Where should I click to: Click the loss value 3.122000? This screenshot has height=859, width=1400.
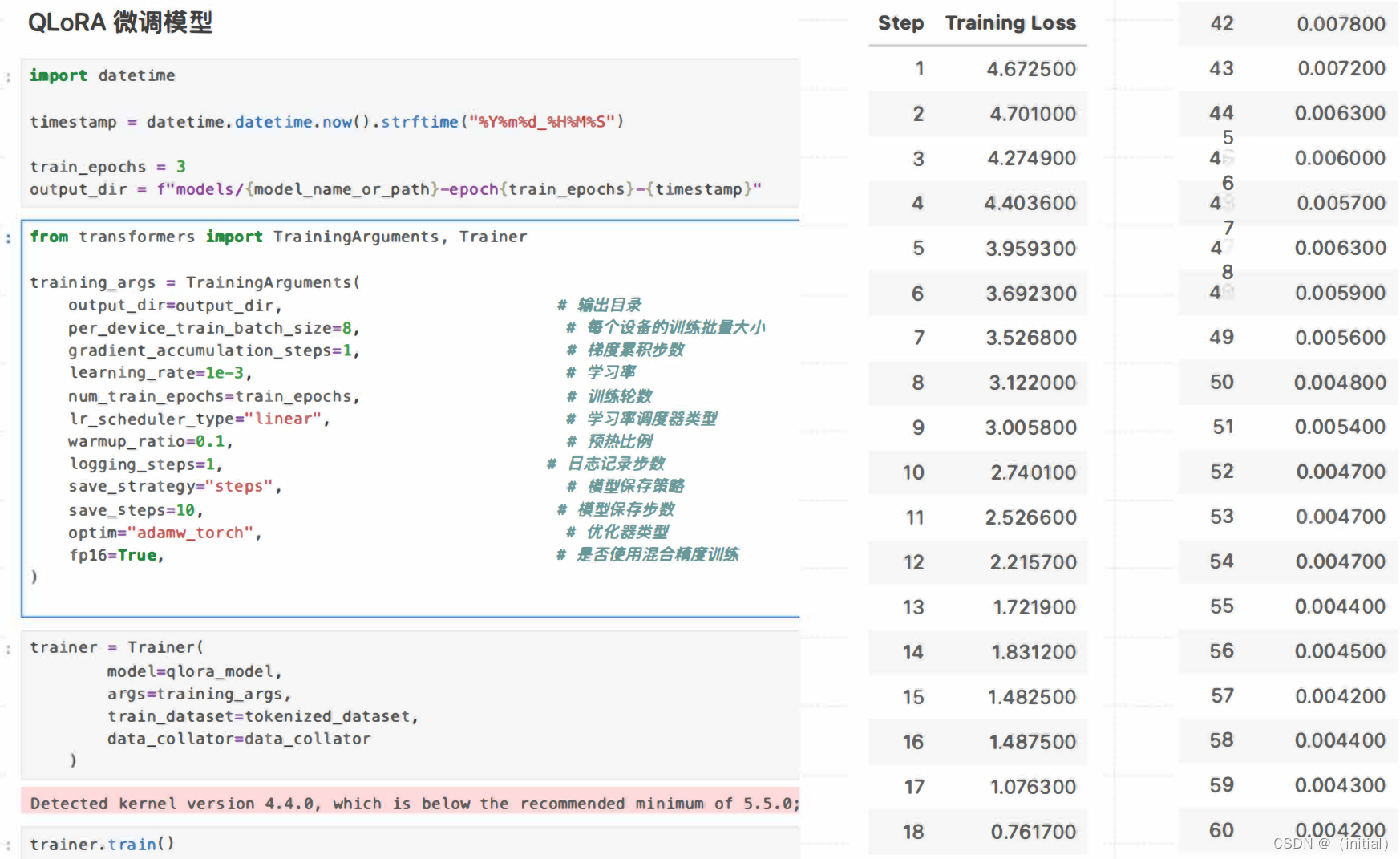click(x=1033, y=383)
